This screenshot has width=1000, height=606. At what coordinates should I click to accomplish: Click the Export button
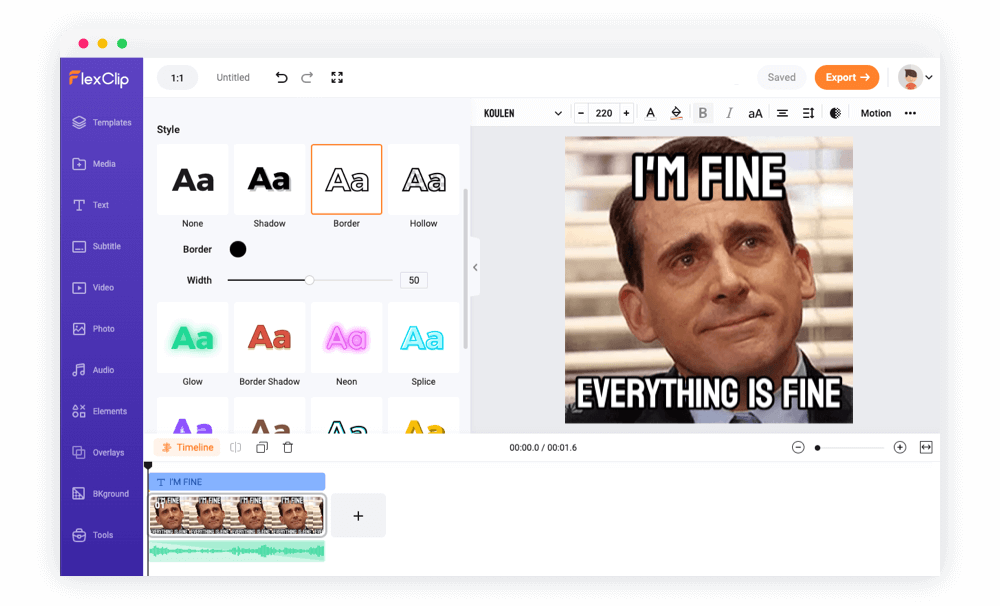(x=847, y=77)
